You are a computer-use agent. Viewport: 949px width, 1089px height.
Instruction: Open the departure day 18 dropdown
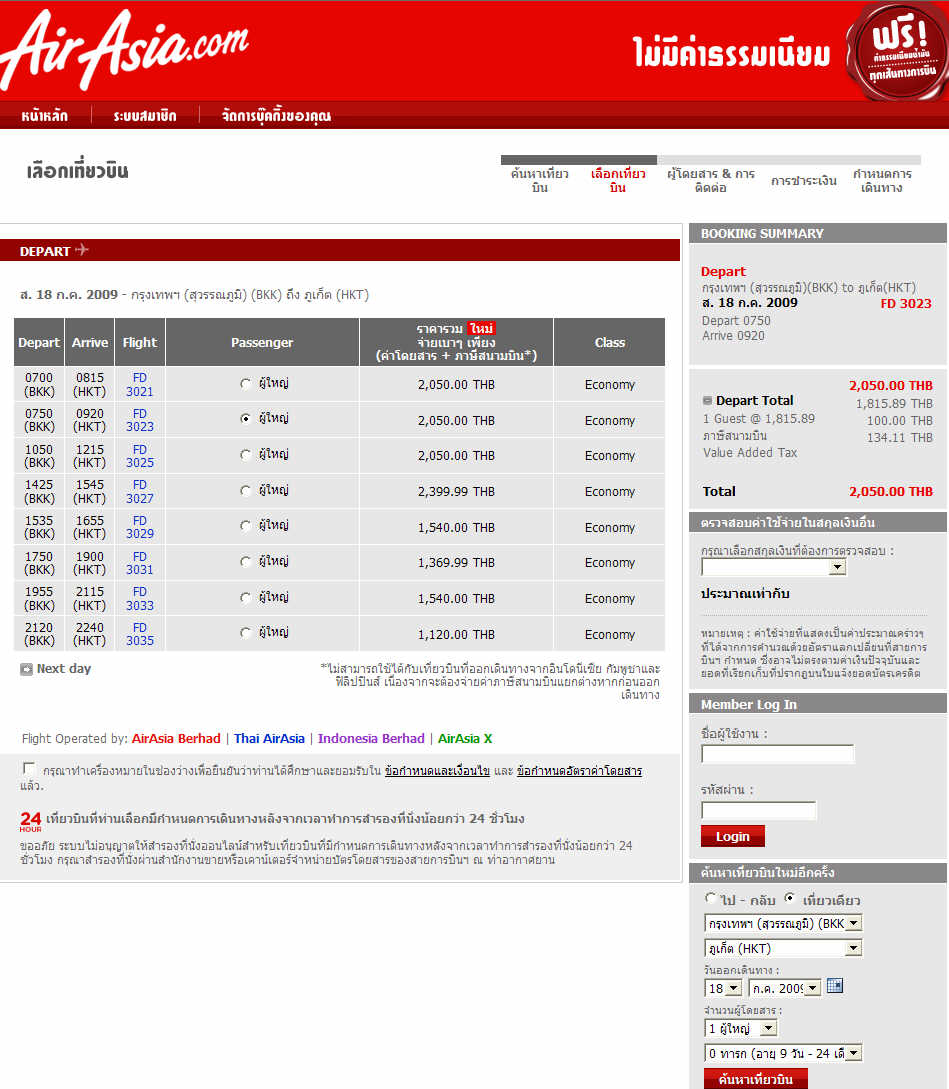click(723, 988)
